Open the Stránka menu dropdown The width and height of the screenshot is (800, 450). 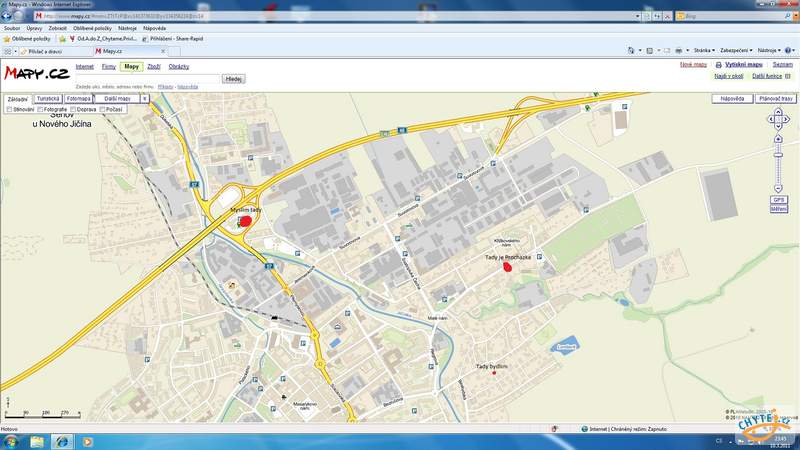point(704,51)
